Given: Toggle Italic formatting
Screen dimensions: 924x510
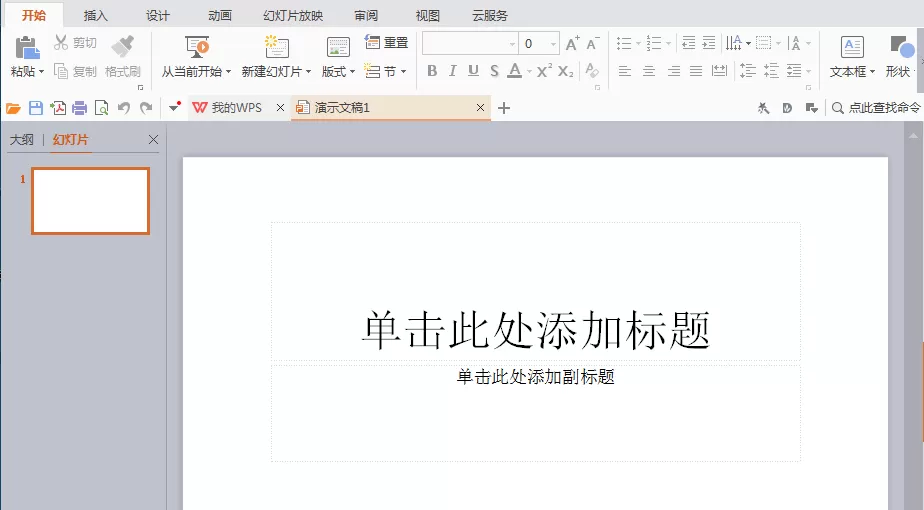Looking at the screenshot, I should [x=452, y=71].
